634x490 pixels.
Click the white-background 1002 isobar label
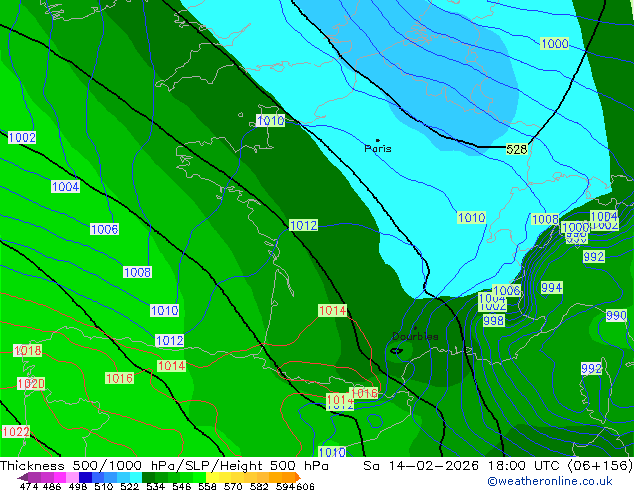(22, 137)
